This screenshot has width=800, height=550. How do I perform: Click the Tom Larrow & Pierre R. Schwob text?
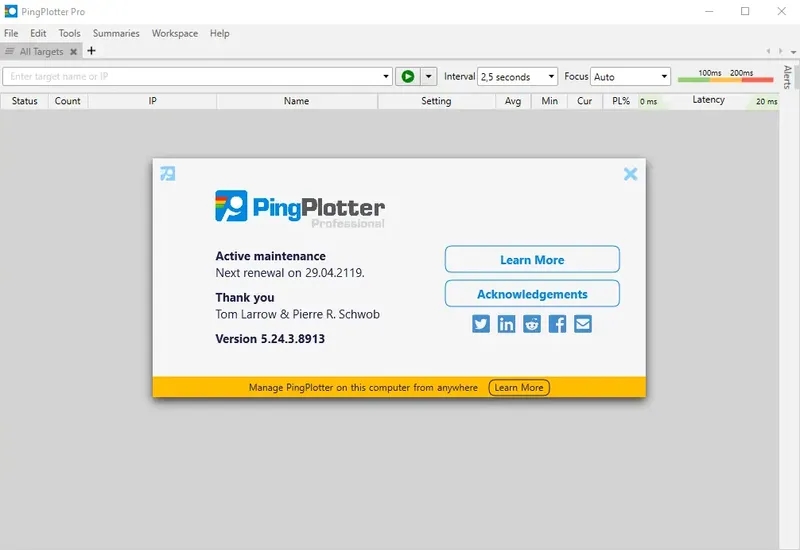[x=297, y=314]
